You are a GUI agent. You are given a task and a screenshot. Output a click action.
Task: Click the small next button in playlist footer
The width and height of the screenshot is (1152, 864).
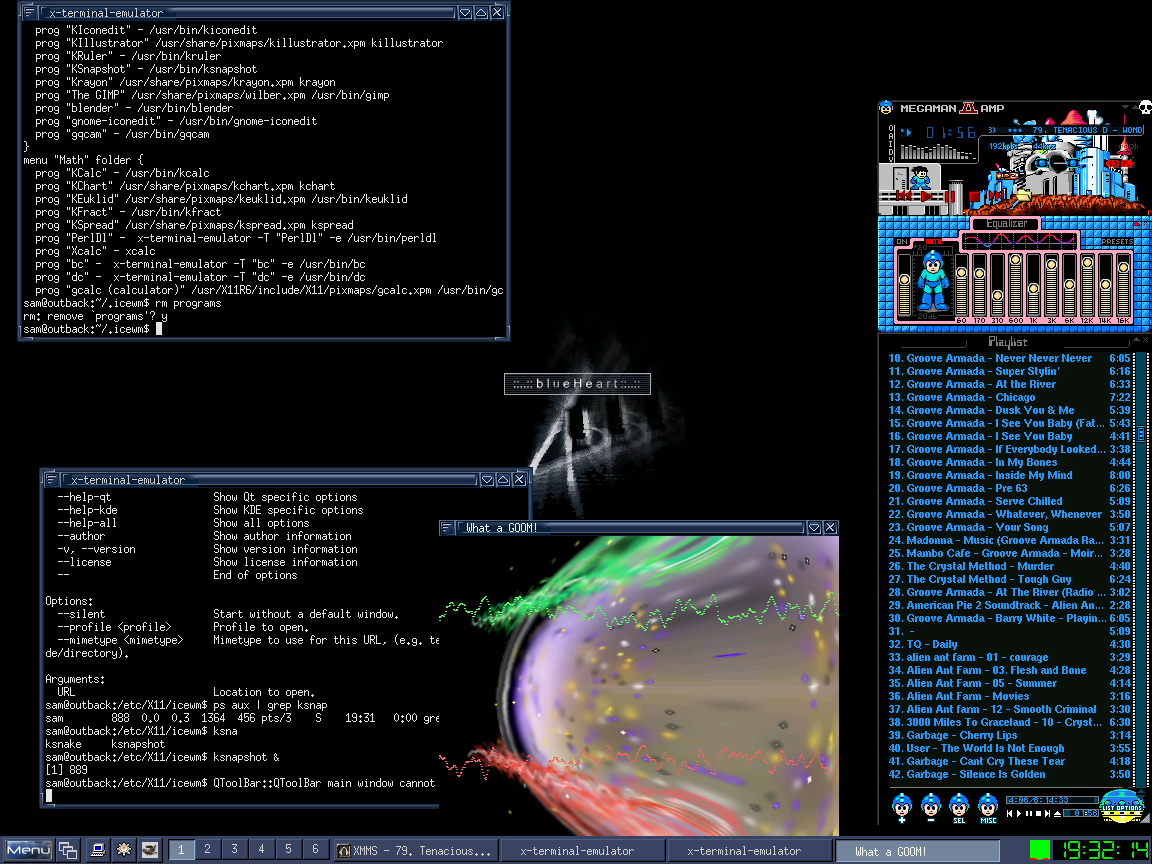coord(1048,813)
